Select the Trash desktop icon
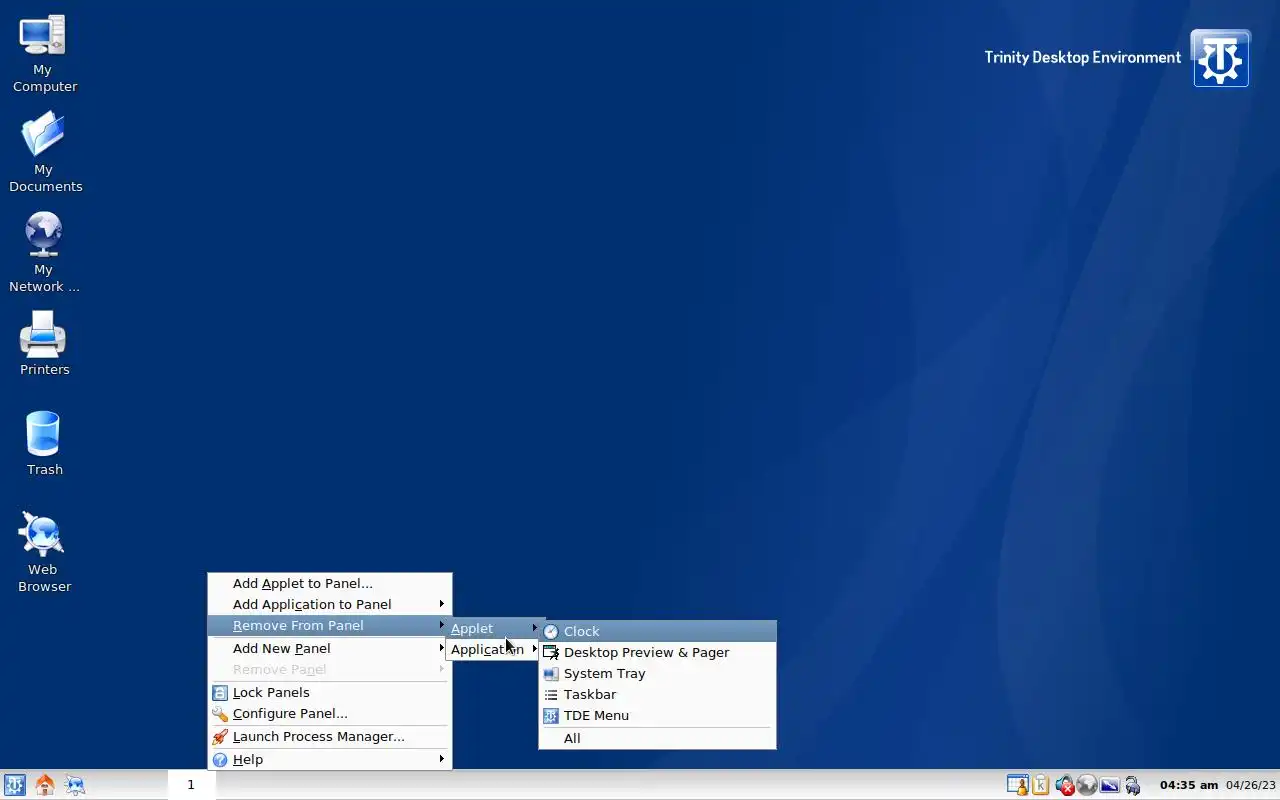The width and height of the screenshot is (1280, 800). (x=44, y=443)
